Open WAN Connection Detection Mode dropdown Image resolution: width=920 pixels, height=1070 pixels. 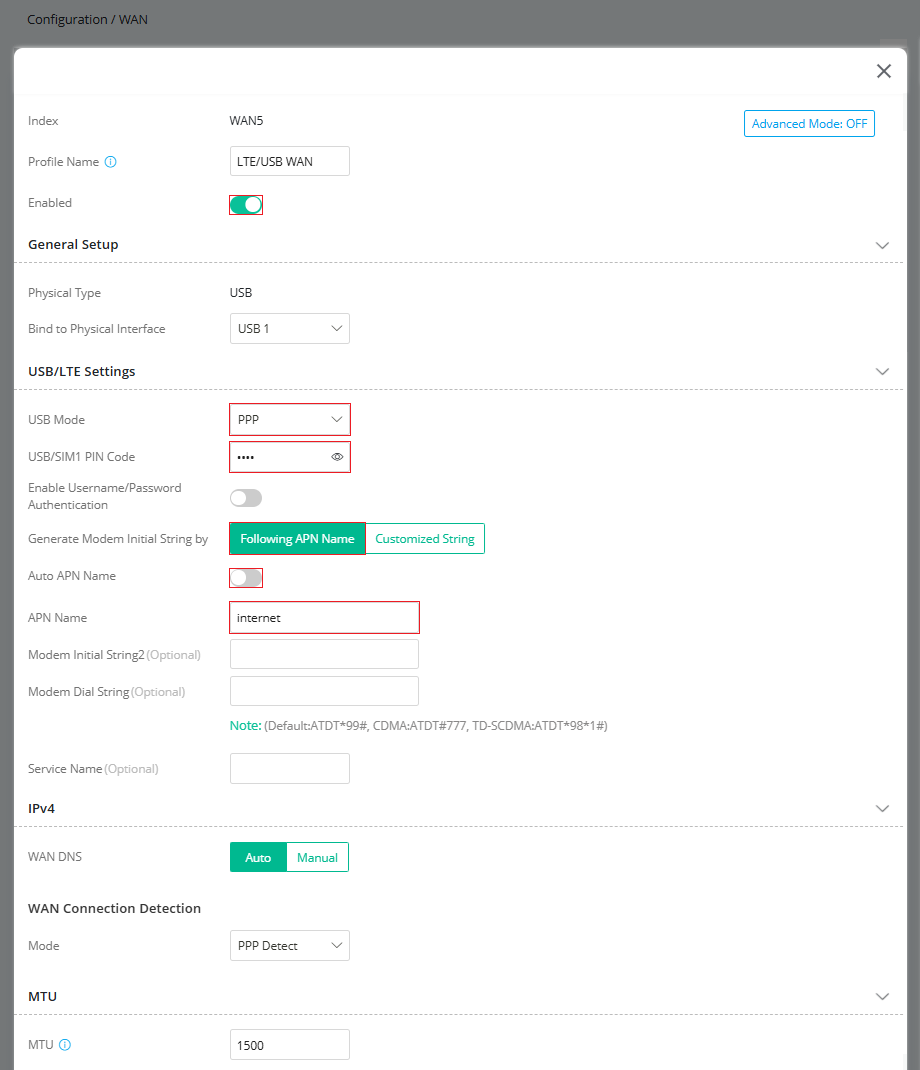290,946
